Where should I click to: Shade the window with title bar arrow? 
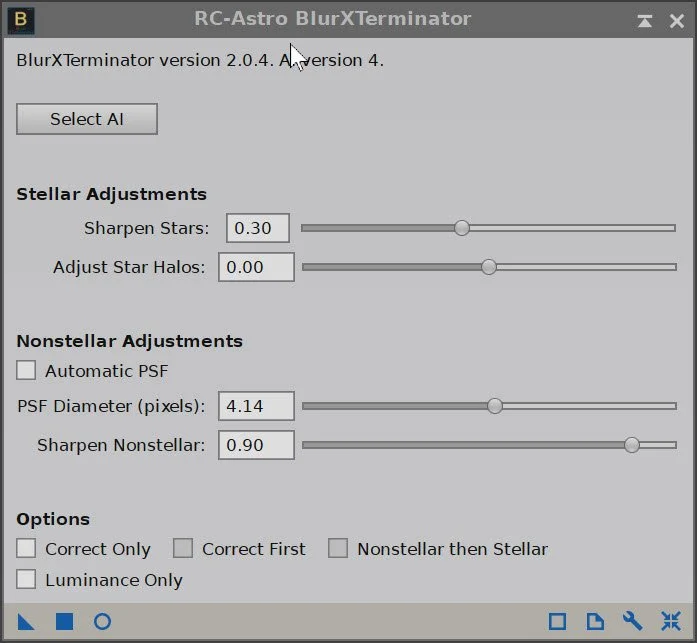click(x=645, y=20)
